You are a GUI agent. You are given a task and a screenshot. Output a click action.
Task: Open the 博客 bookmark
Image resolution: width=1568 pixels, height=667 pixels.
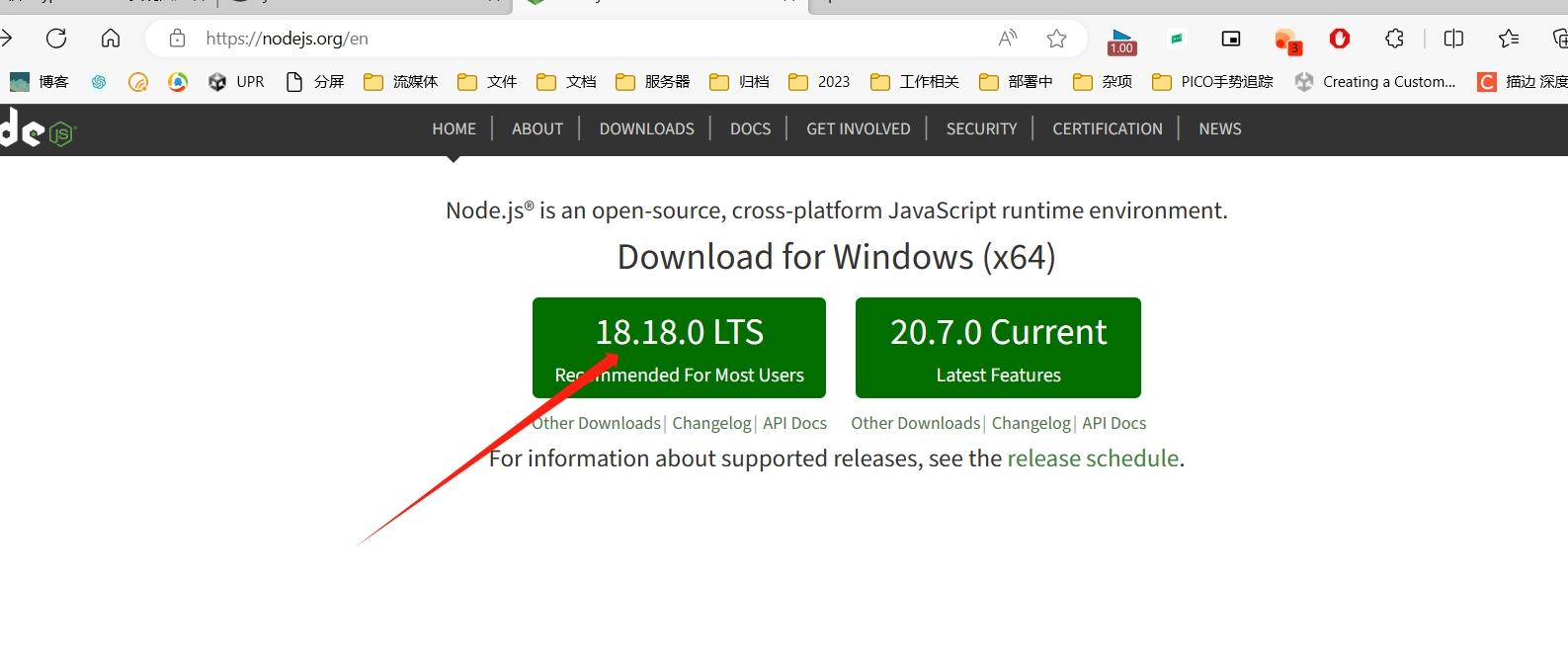tap(40, 82)
